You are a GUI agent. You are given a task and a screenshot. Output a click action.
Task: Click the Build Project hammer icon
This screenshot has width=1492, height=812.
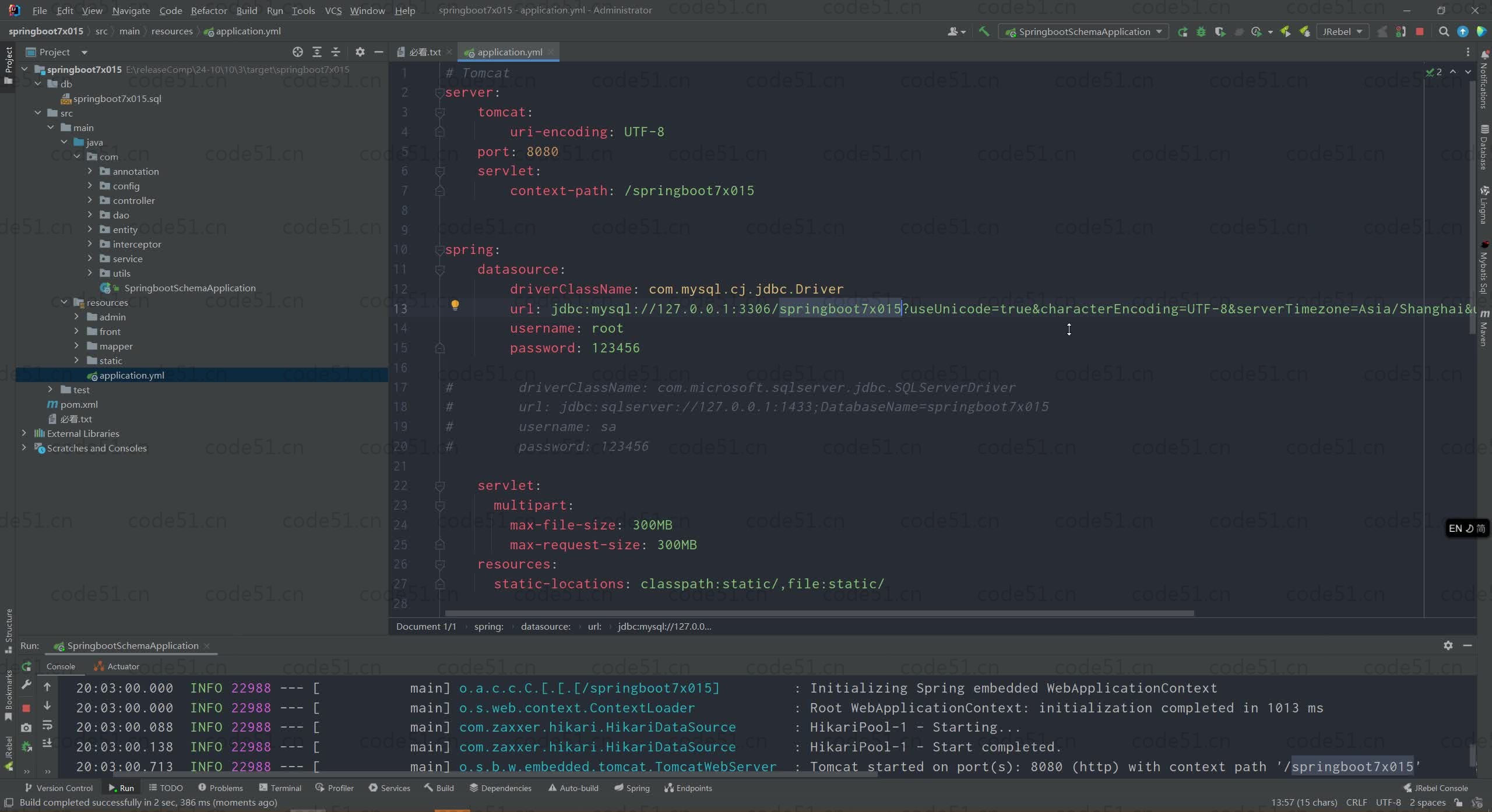click(x=984, y=31)
